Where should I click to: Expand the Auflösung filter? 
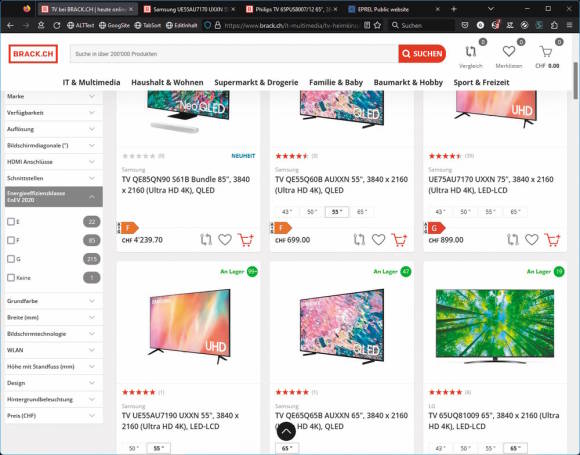tap(54, 129)
